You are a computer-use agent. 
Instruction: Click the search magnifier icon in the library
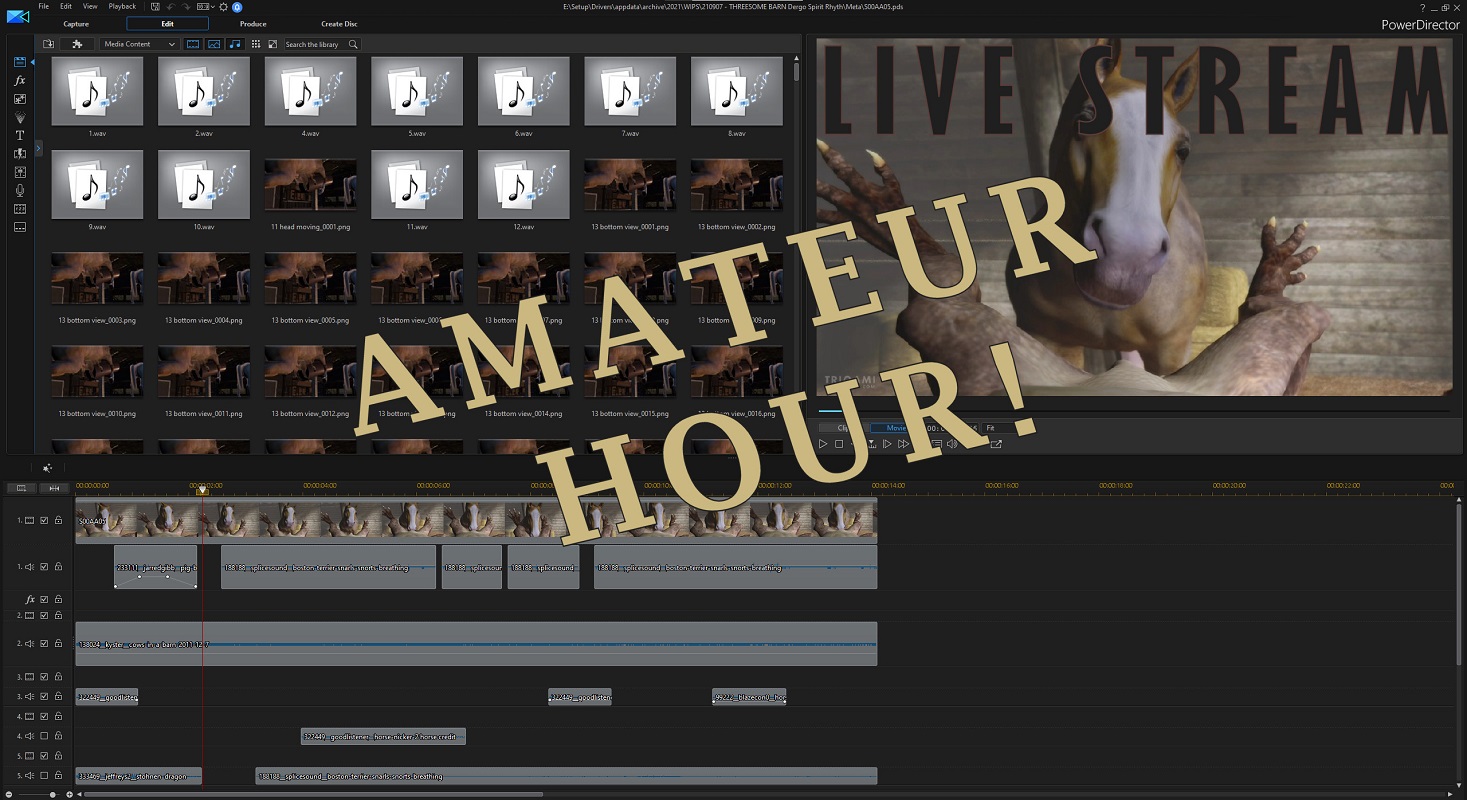[x=353, y=44]
